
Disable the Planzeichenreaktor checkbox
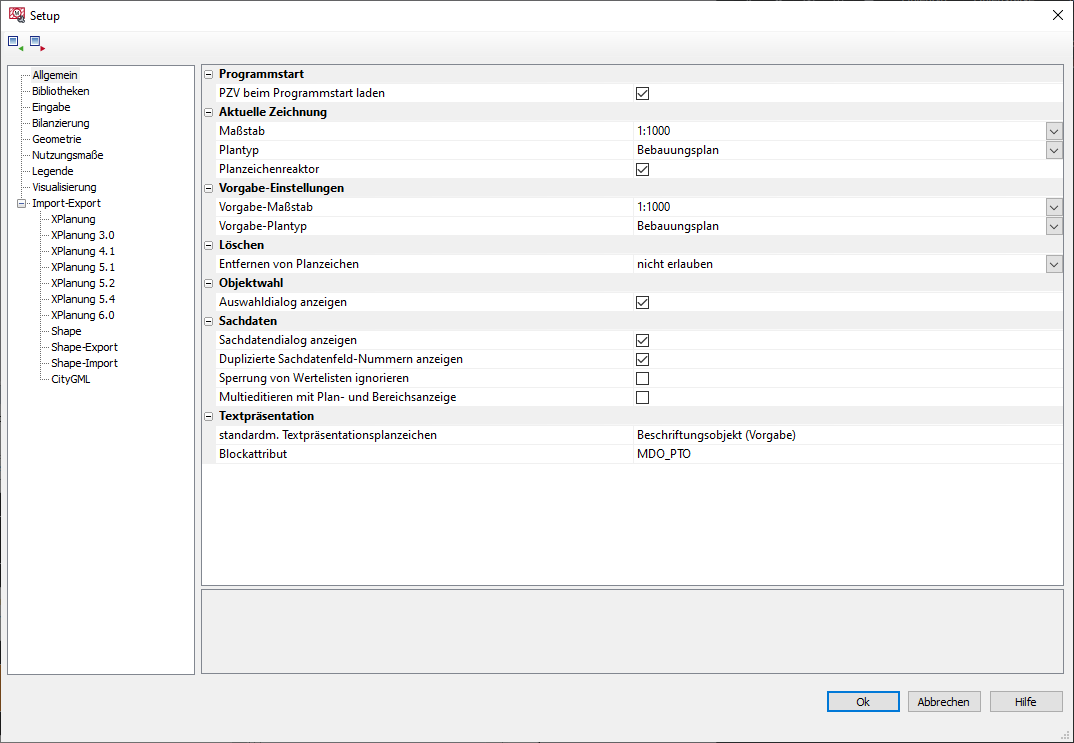(x=643, y=169)
